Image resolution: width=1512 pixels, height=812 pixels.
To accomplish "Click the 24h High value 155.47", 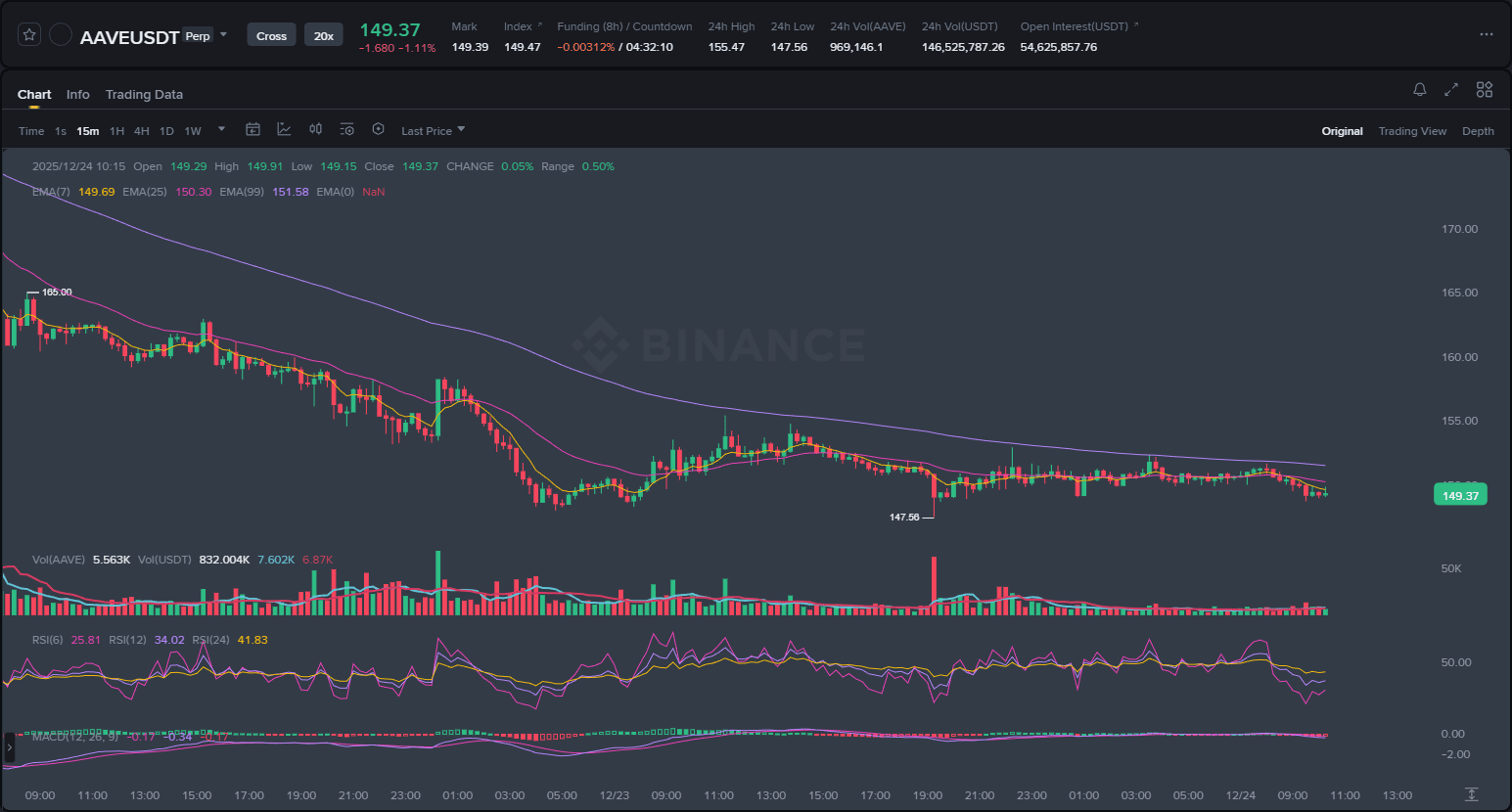I will point(726,47).
